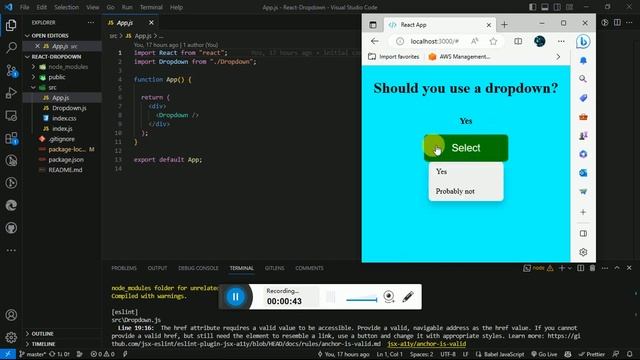640x360 pixels.
Task: Open Edge sidebar settings gear
Action: coord(583,252)
